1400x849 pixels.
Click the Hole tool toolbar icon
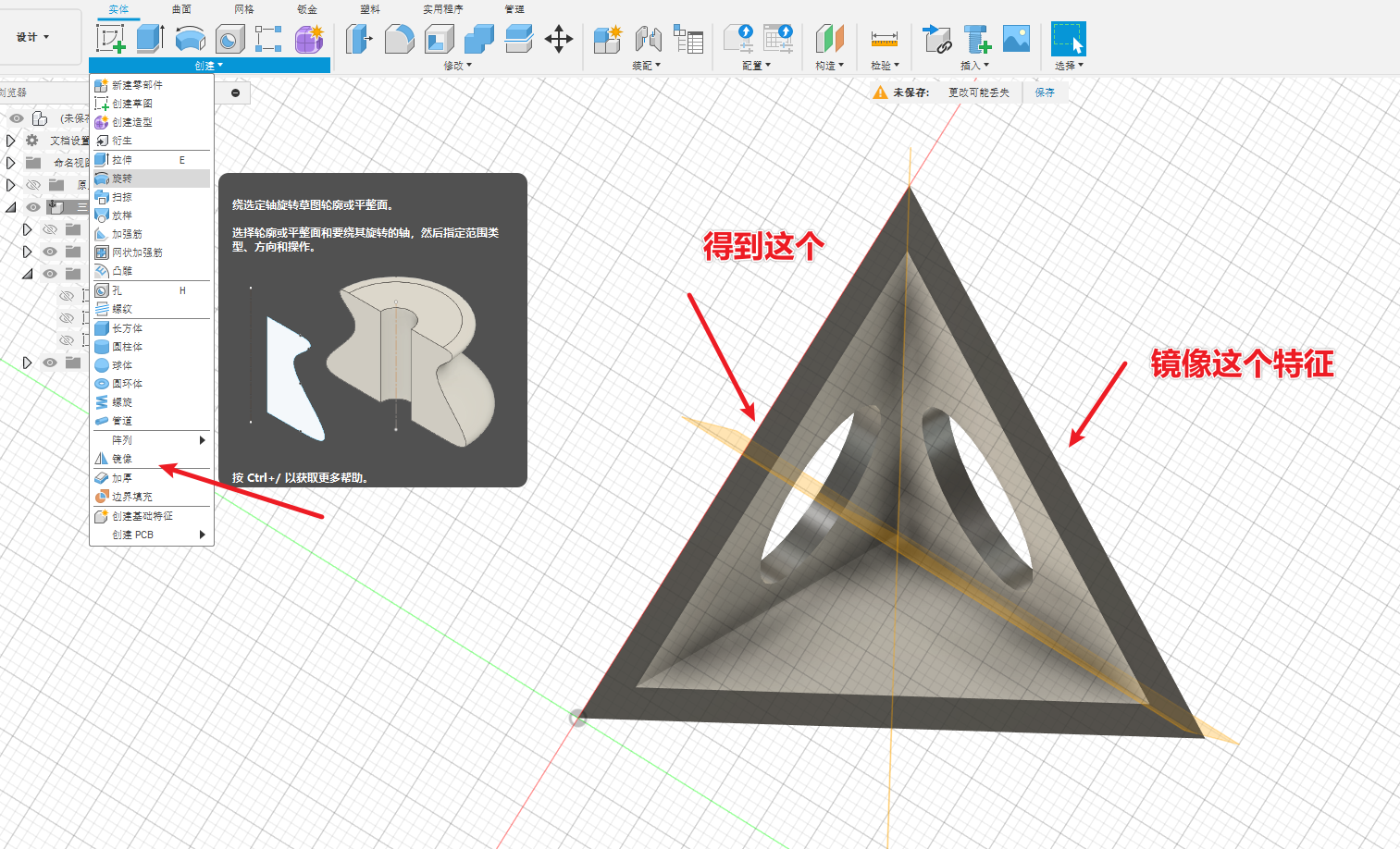click(x=229, y=39)
